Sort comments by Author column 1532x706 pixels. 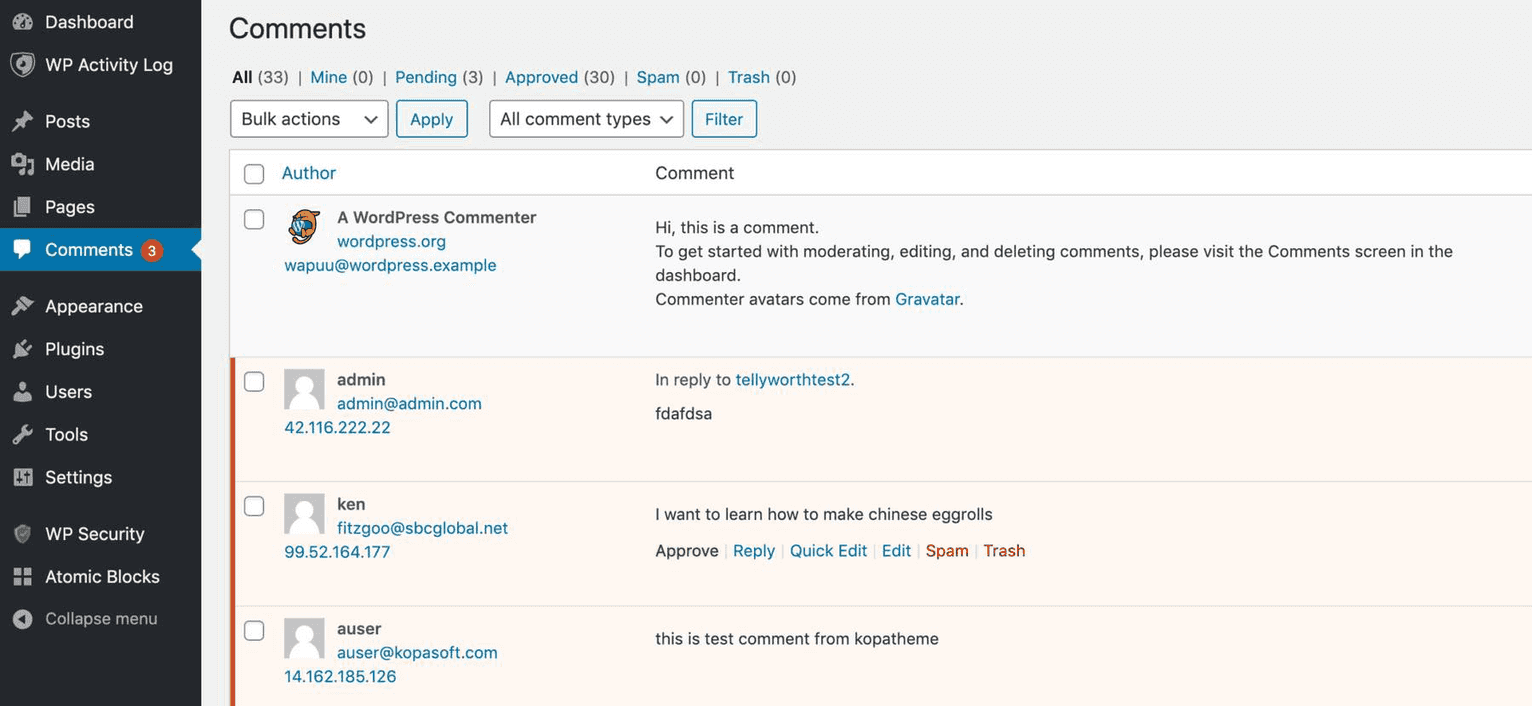[308, 172]
